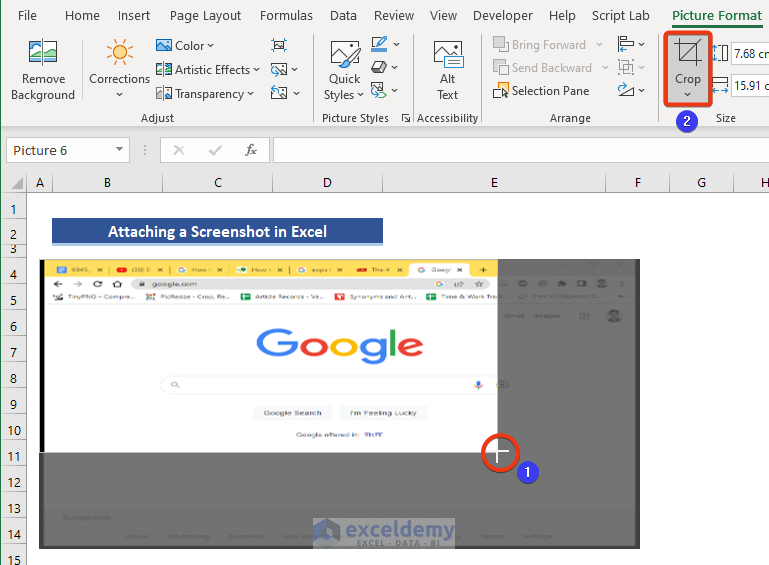Viewport: 769px width, 565px height.
Task: Open the Quick Styles gallery
Action: pyautogui.click(x=344, y=70)
